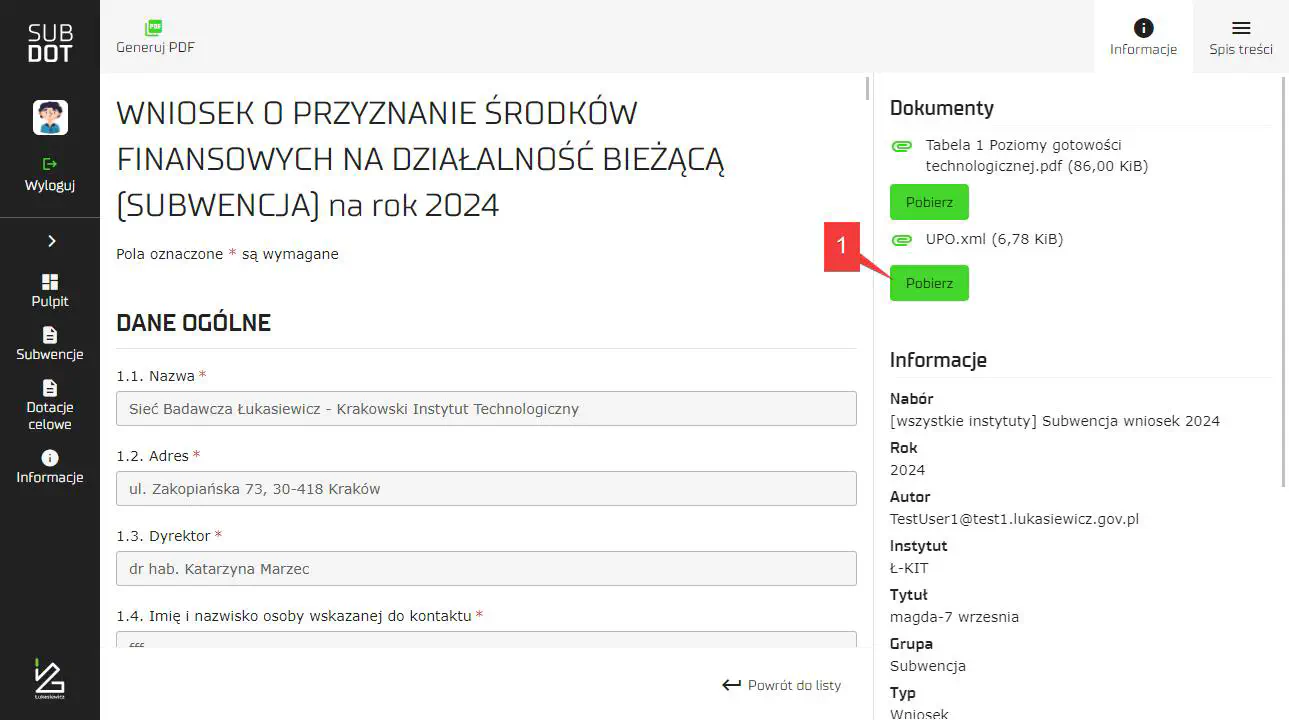The width and height of the screenshot is (1289, 720).
Task: Click the Generuj PDF icon
Action: pos(154,28)
